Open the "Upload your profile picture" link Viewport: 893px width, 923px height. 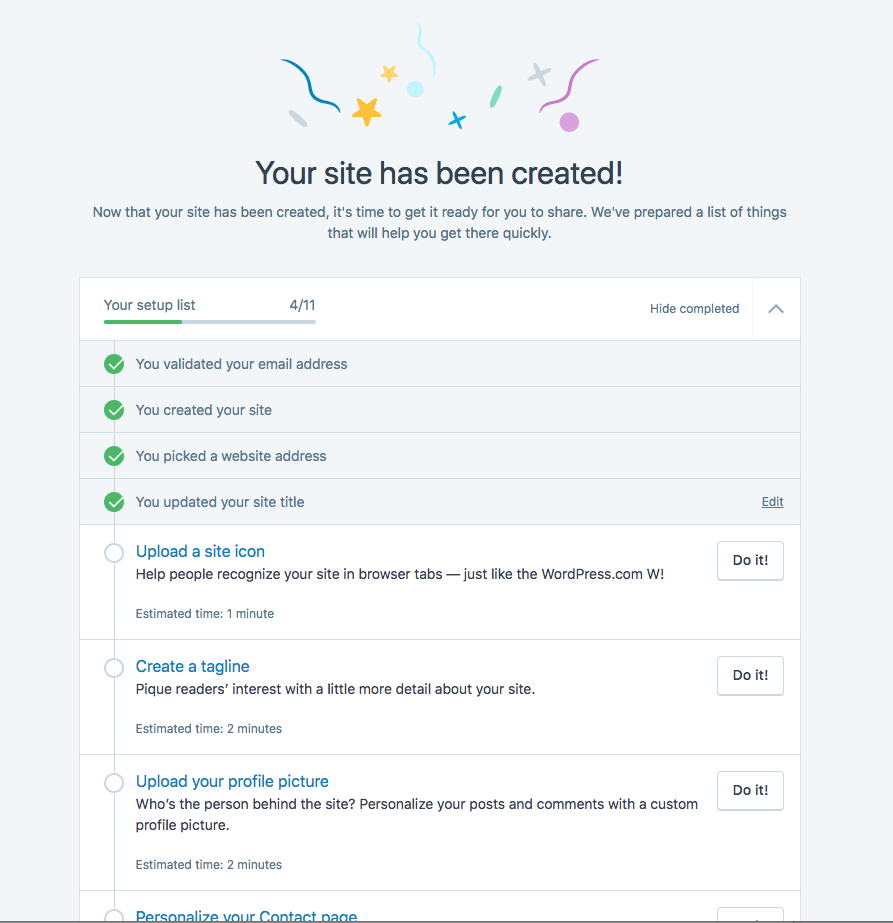click(232, 781)
